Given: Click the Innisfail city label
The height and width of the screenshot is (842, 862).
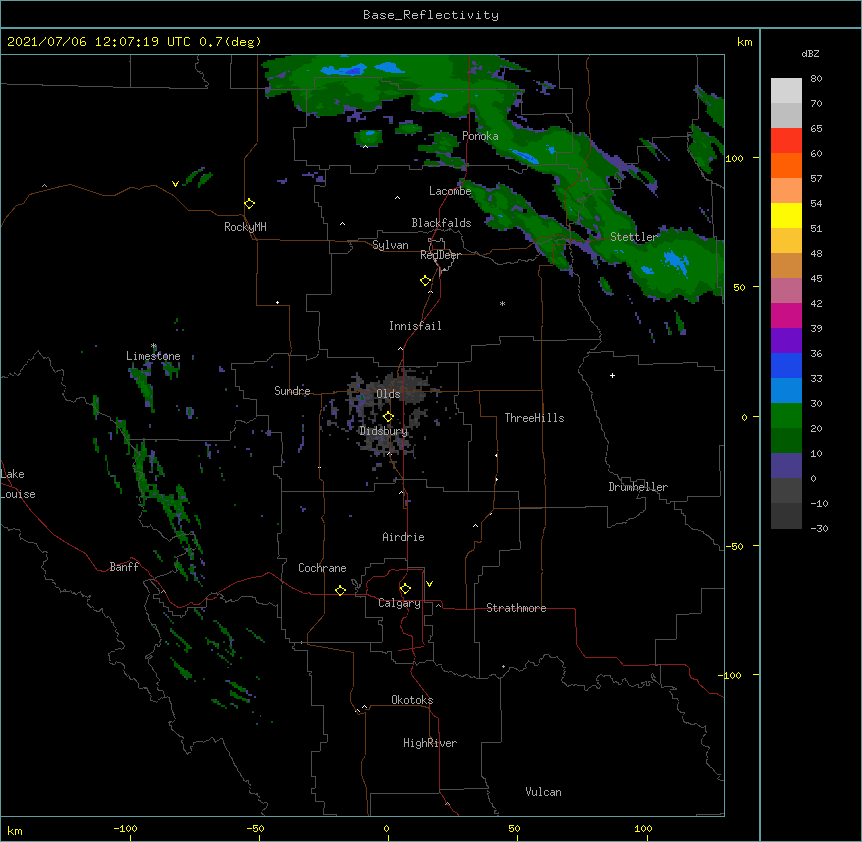Looking at the screenshot, I should coord(415,326).
